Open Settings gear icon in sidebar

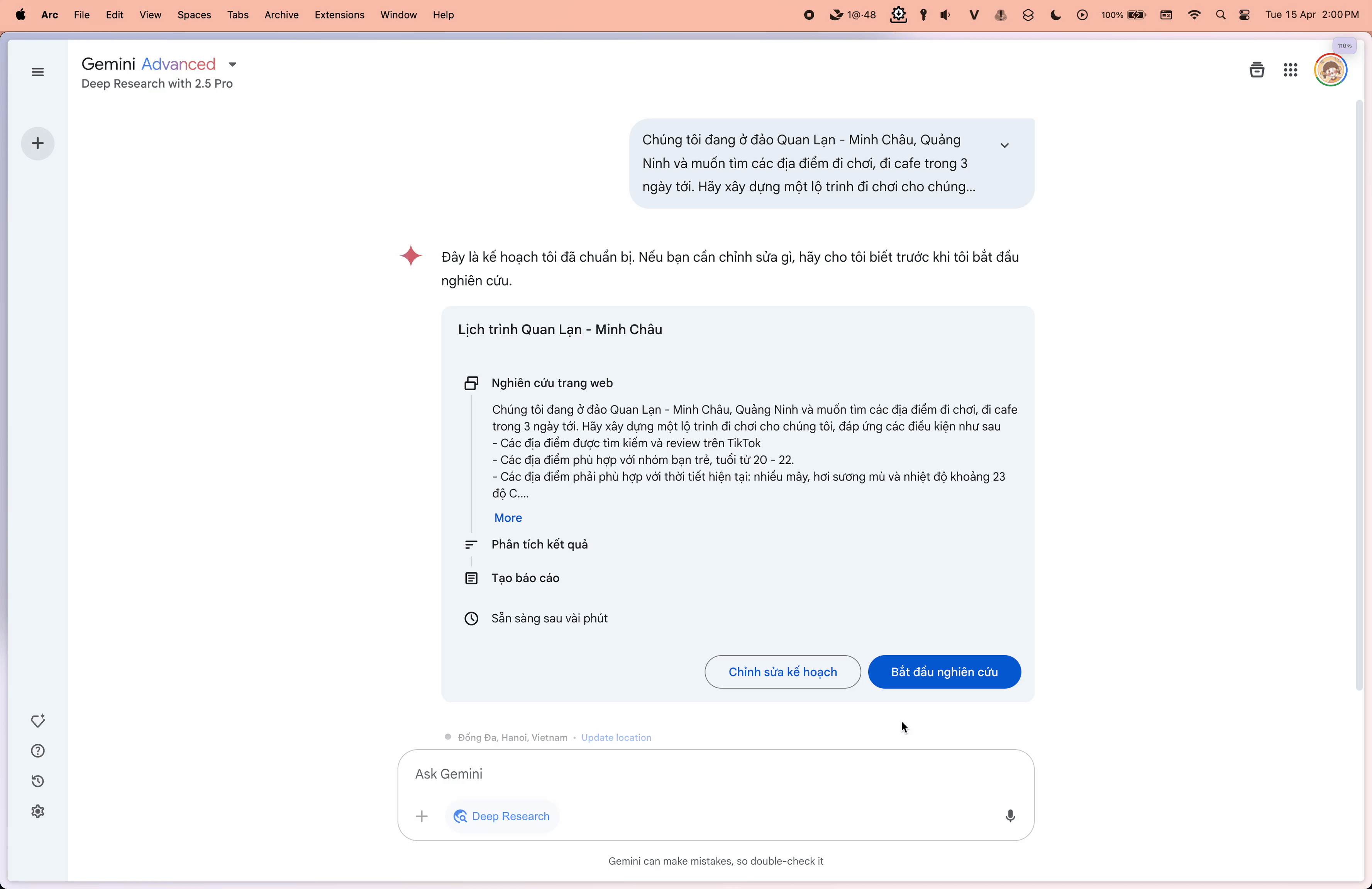37,811
